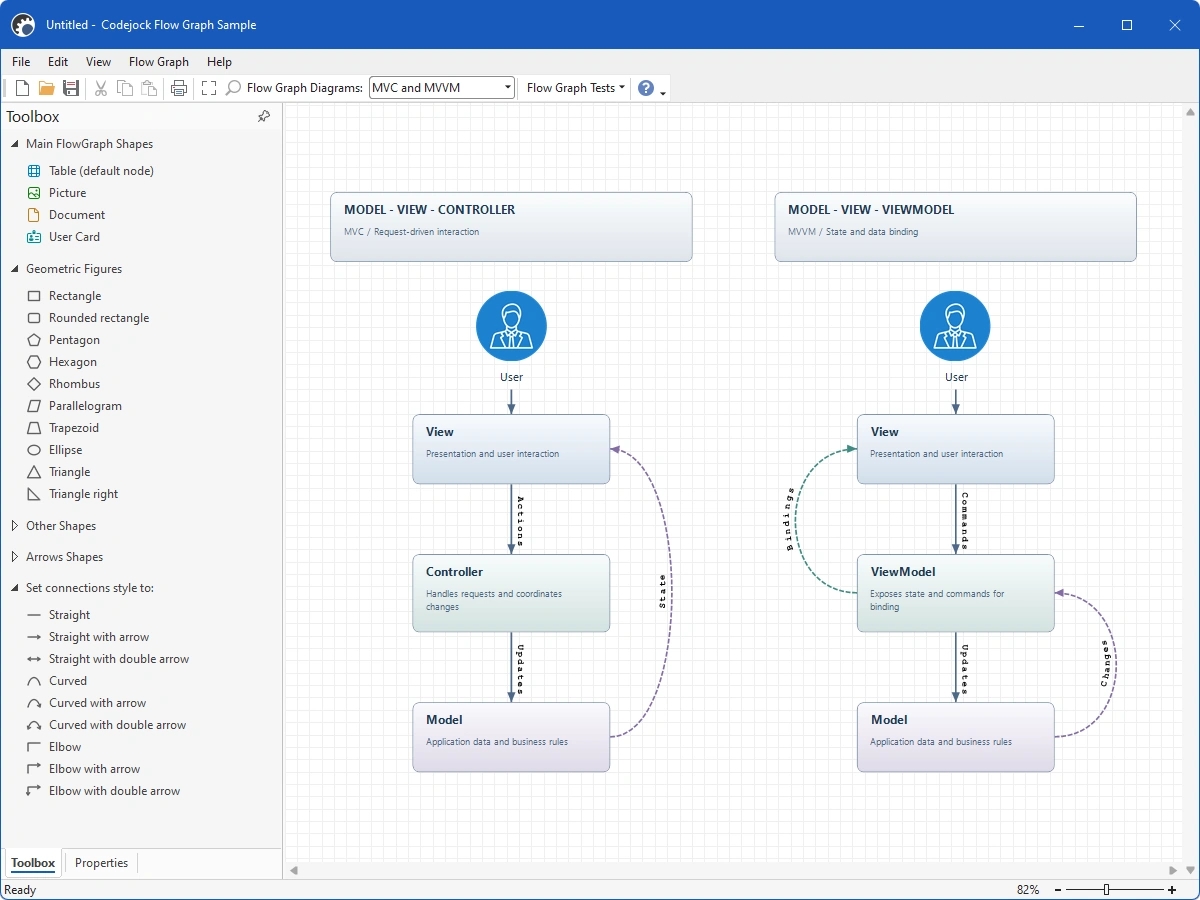Click the New document toolbar icon

pyautogui.click(x=22, y=88)
